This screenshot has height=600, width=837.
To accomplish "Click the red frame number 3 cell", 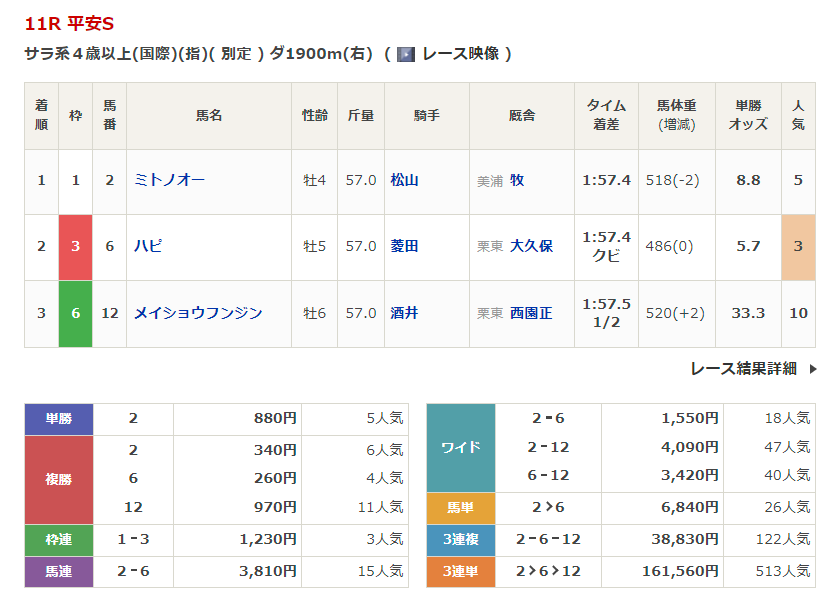I will [76, 247].
